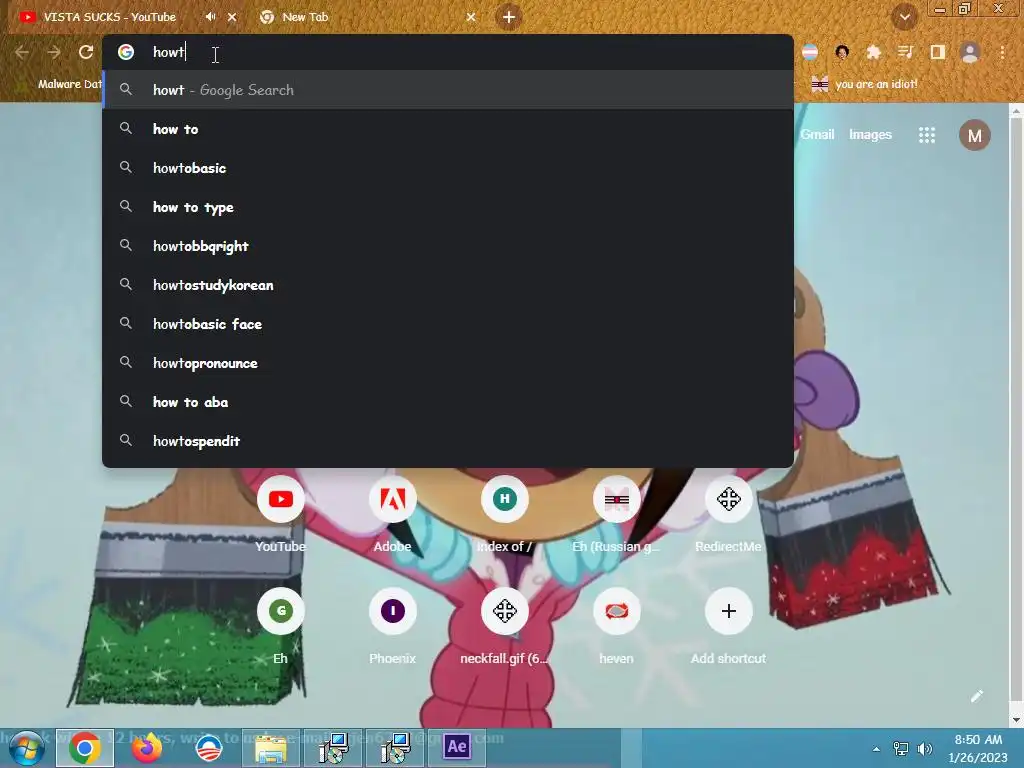1024x768 pixels.
Task: Click the page scrollbar up arrow
Action: pyautogui.click(x=1016, y=112)
